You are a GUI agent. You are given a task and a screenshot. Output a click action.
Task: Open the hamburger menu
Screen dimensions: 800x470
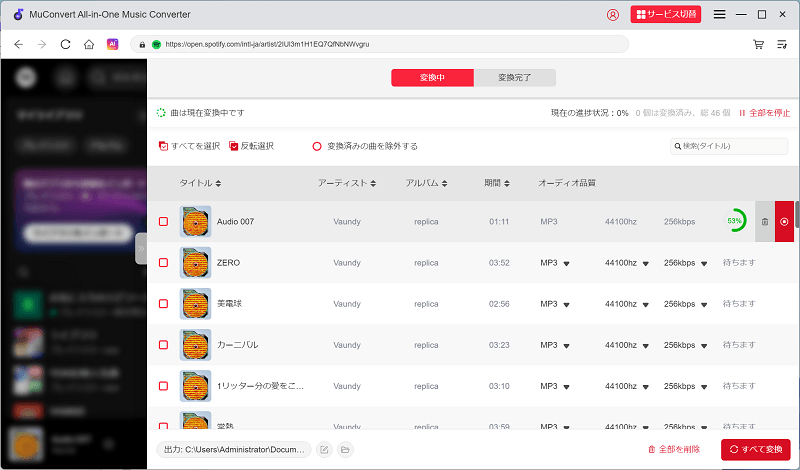(x=719, y=14)
